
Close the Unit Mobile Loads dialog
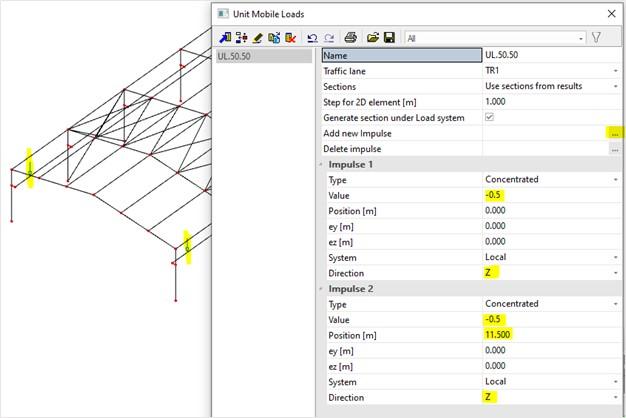coord(611,14)
